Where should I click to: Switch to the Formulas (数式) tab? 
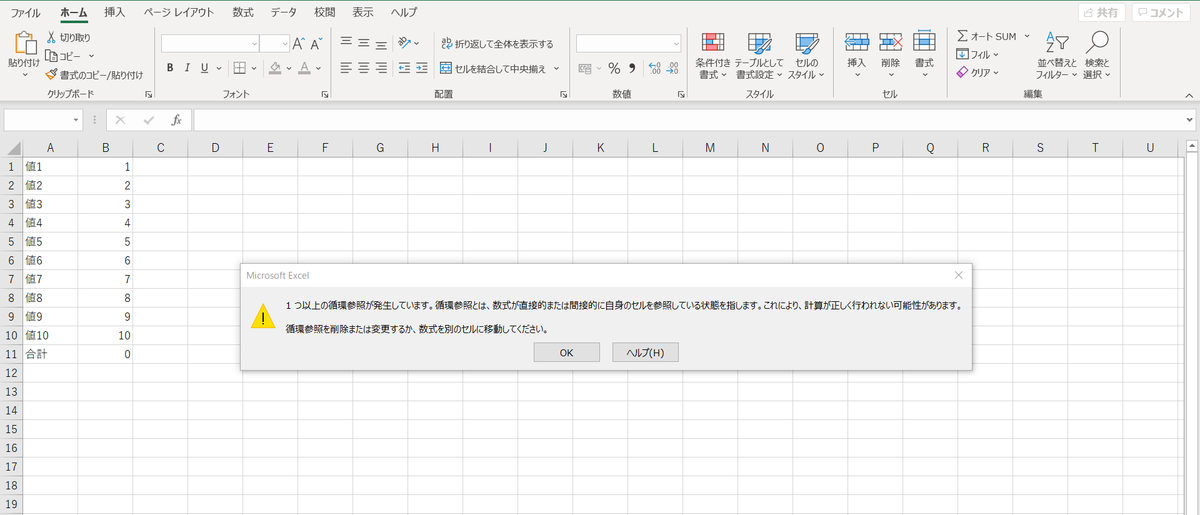tap(242, 13)
